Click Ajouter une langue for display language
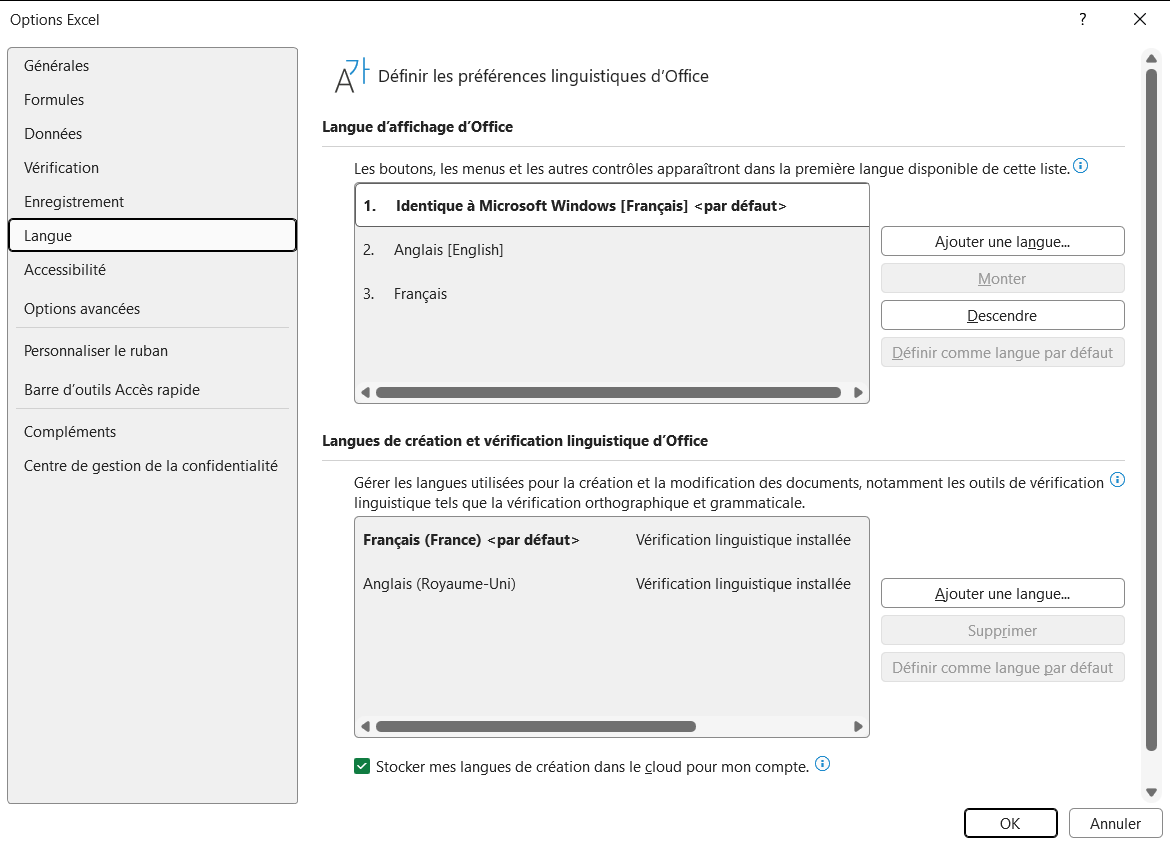Viewport: 1170px width, 847px height. [1002, 242]
